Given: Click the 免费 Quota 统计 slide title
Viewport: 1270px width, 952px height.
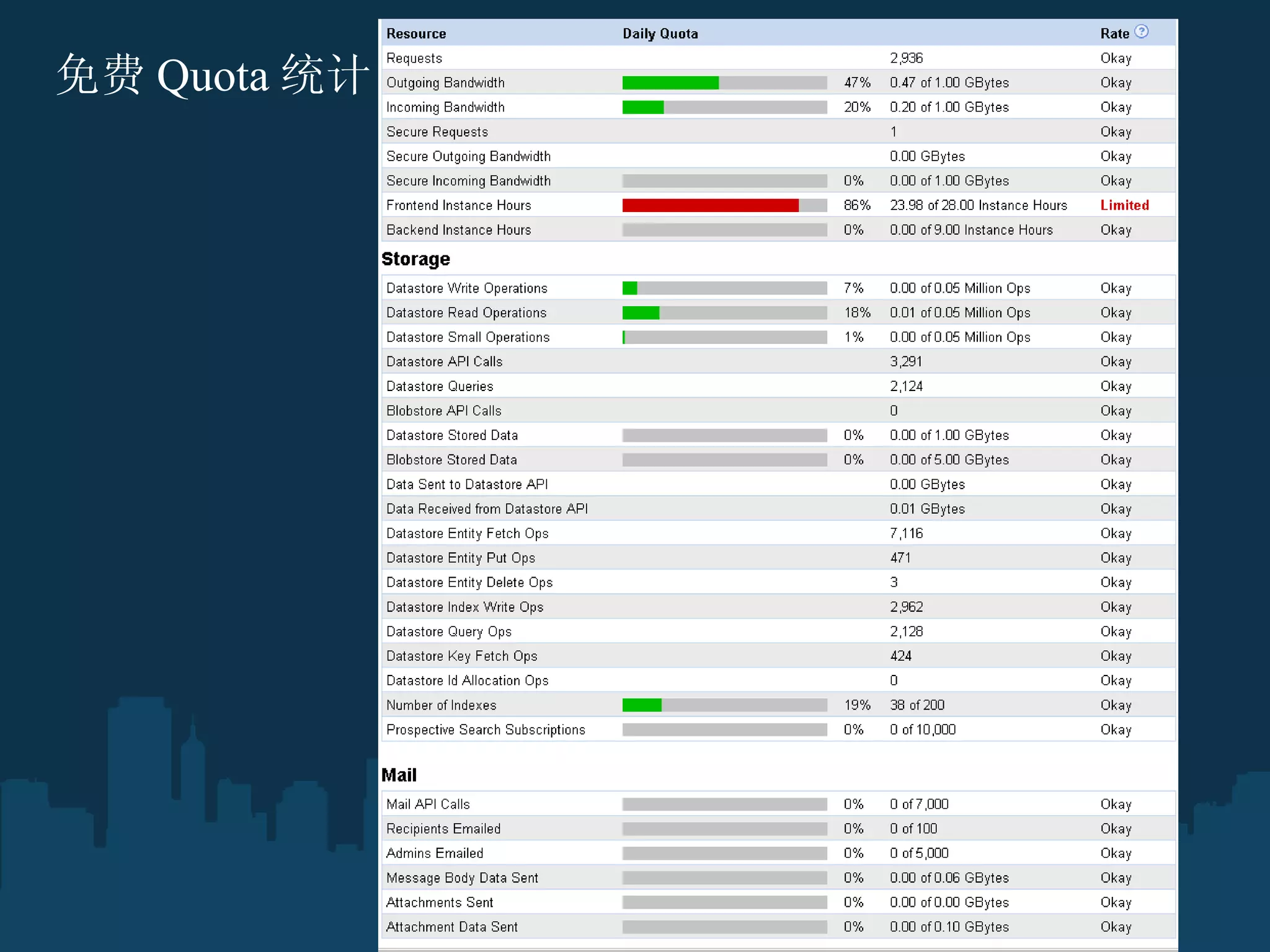Looking at the screenshot, I should click(213, 75).
